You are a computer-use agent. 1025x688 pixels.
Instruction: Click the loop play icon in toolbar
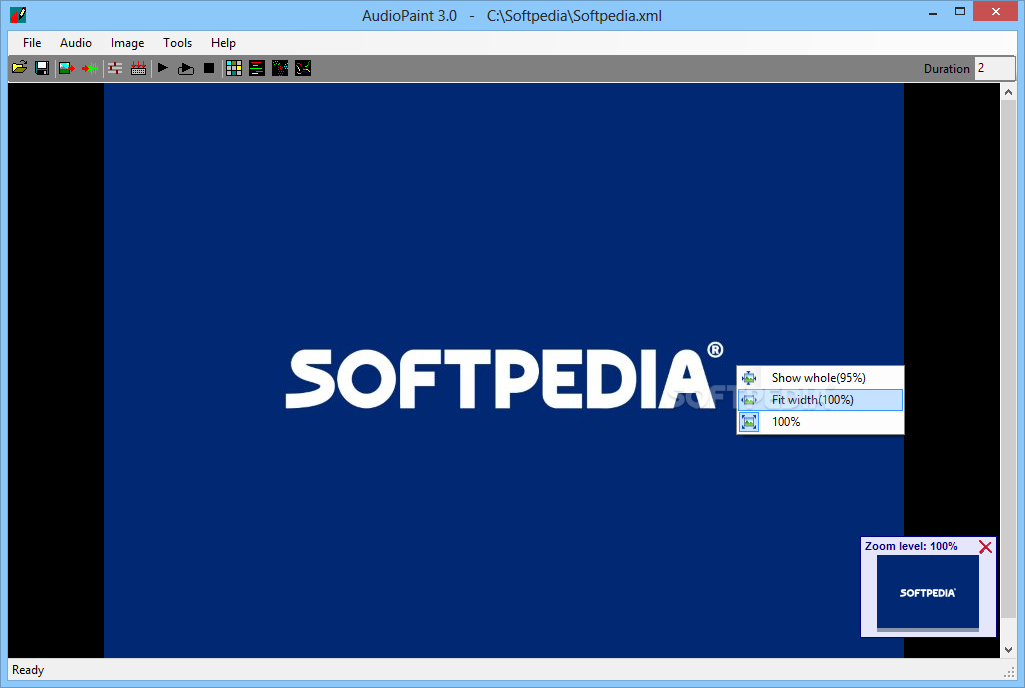pos(186,68)
